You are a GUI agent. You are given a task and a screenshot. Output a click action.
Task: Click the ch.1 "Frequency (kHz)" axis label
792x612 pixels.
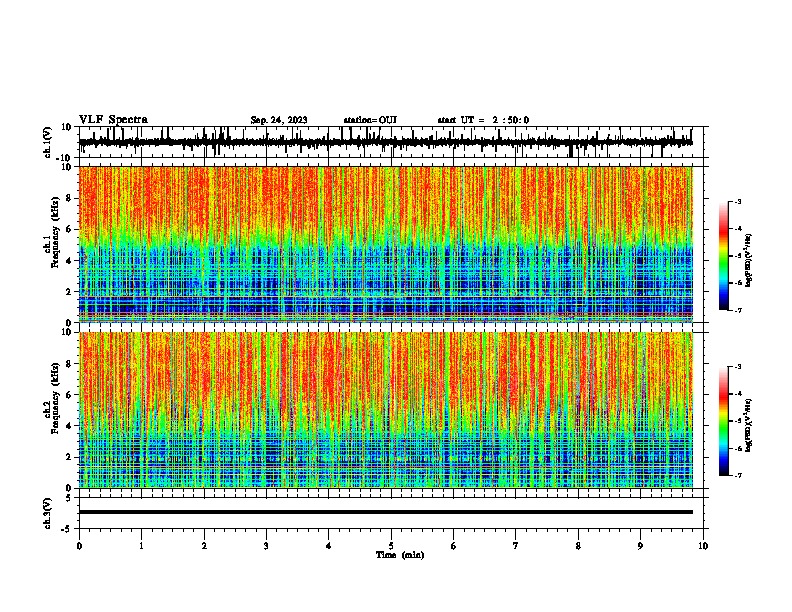click(x=55, y=232)
